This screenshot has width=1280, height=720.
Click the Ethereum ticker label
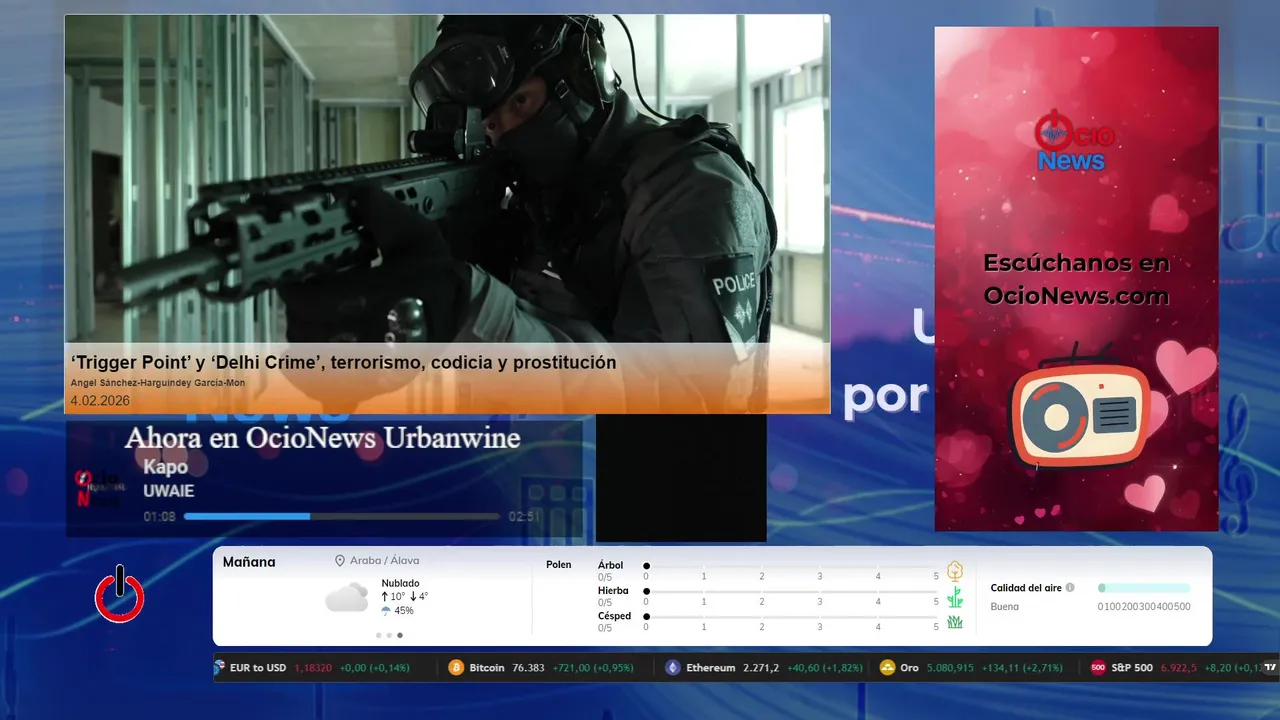tap(711, 668)
